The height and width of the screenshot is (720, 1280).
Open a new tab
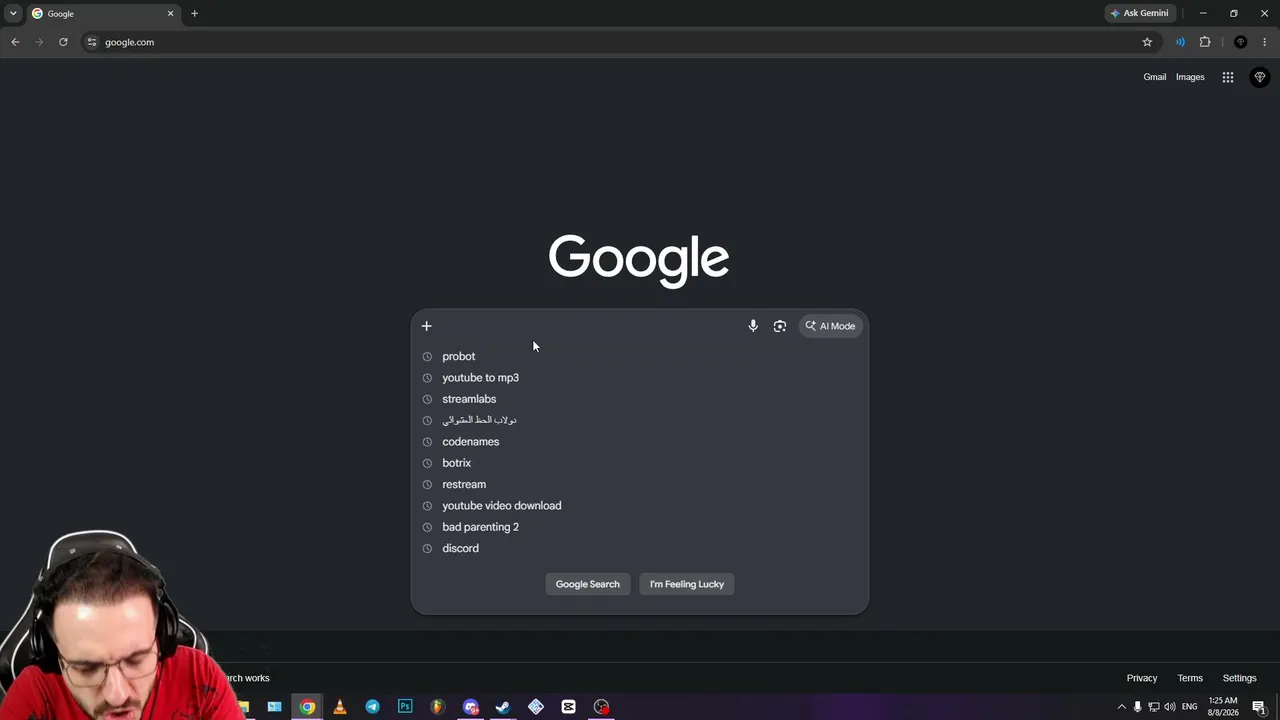pyautogui.click(x=194, y=13)
